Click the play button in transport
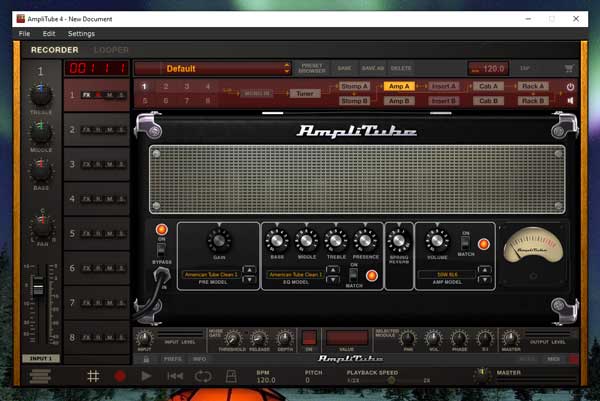This screenshot has height=401, width=600. [x=146, y=377]
